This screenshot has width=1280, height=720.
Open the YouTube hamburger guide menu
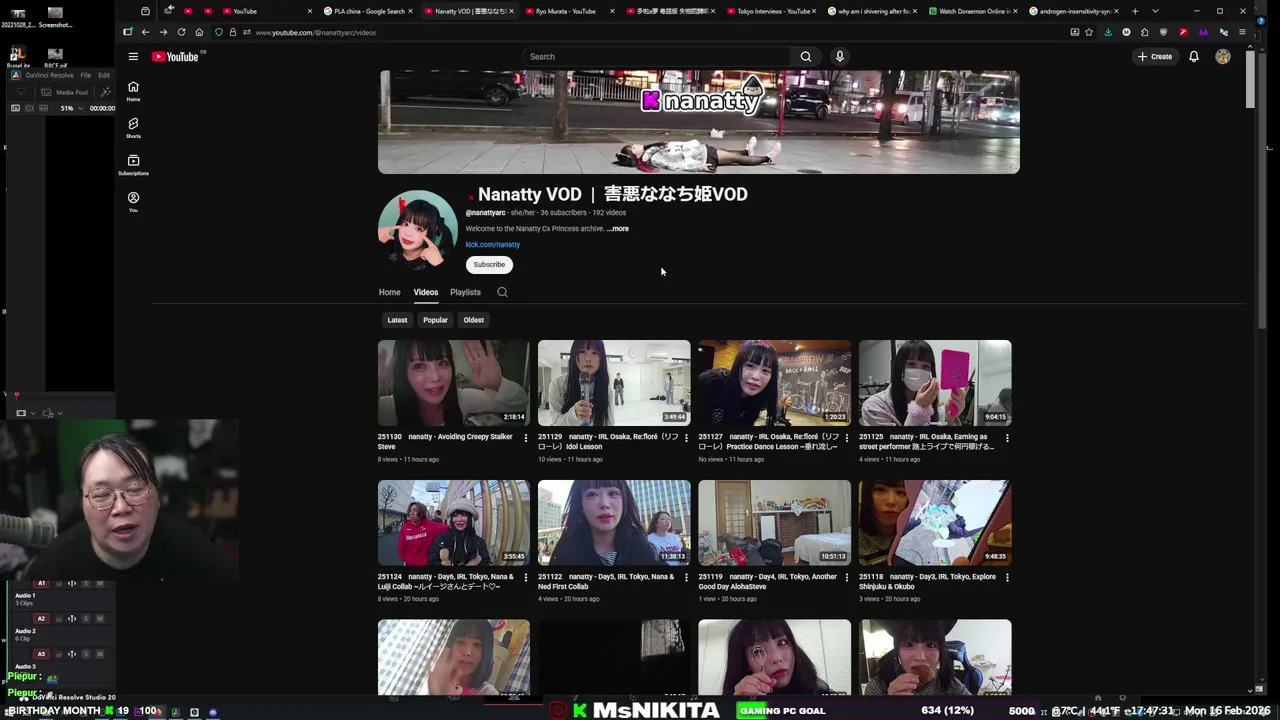coord(133,57)
